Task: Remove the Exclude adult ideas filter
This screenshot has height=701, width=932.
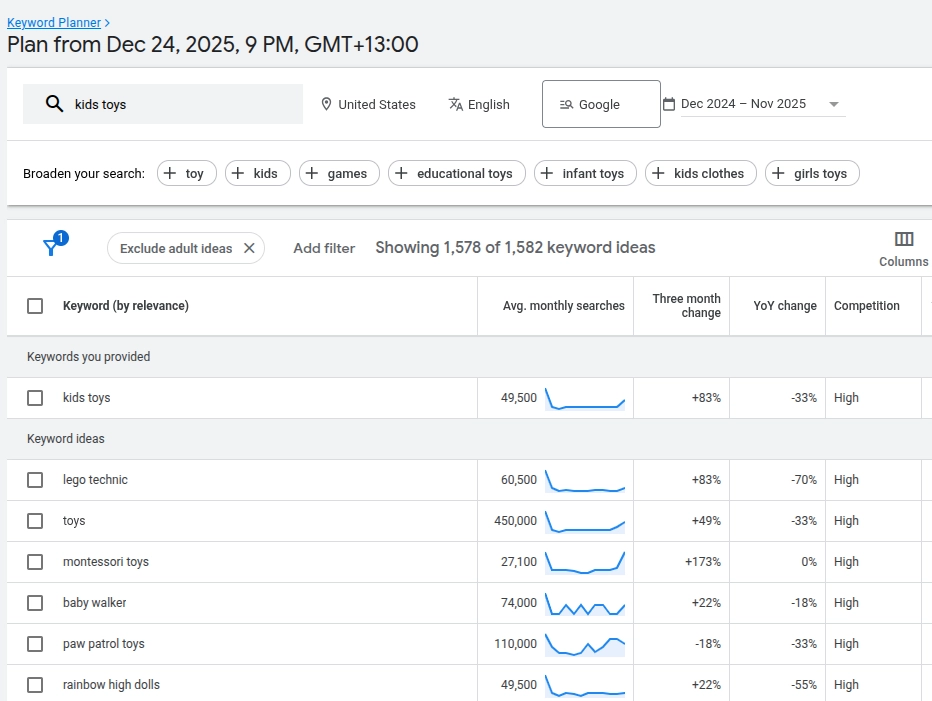Action: point(250,249)
